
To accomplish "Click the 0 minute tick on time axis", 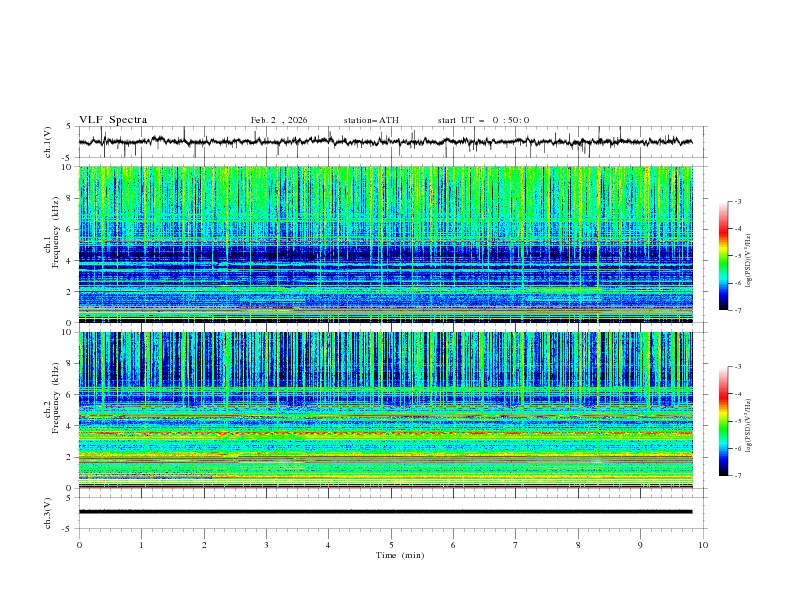I will tap(79, 545).
